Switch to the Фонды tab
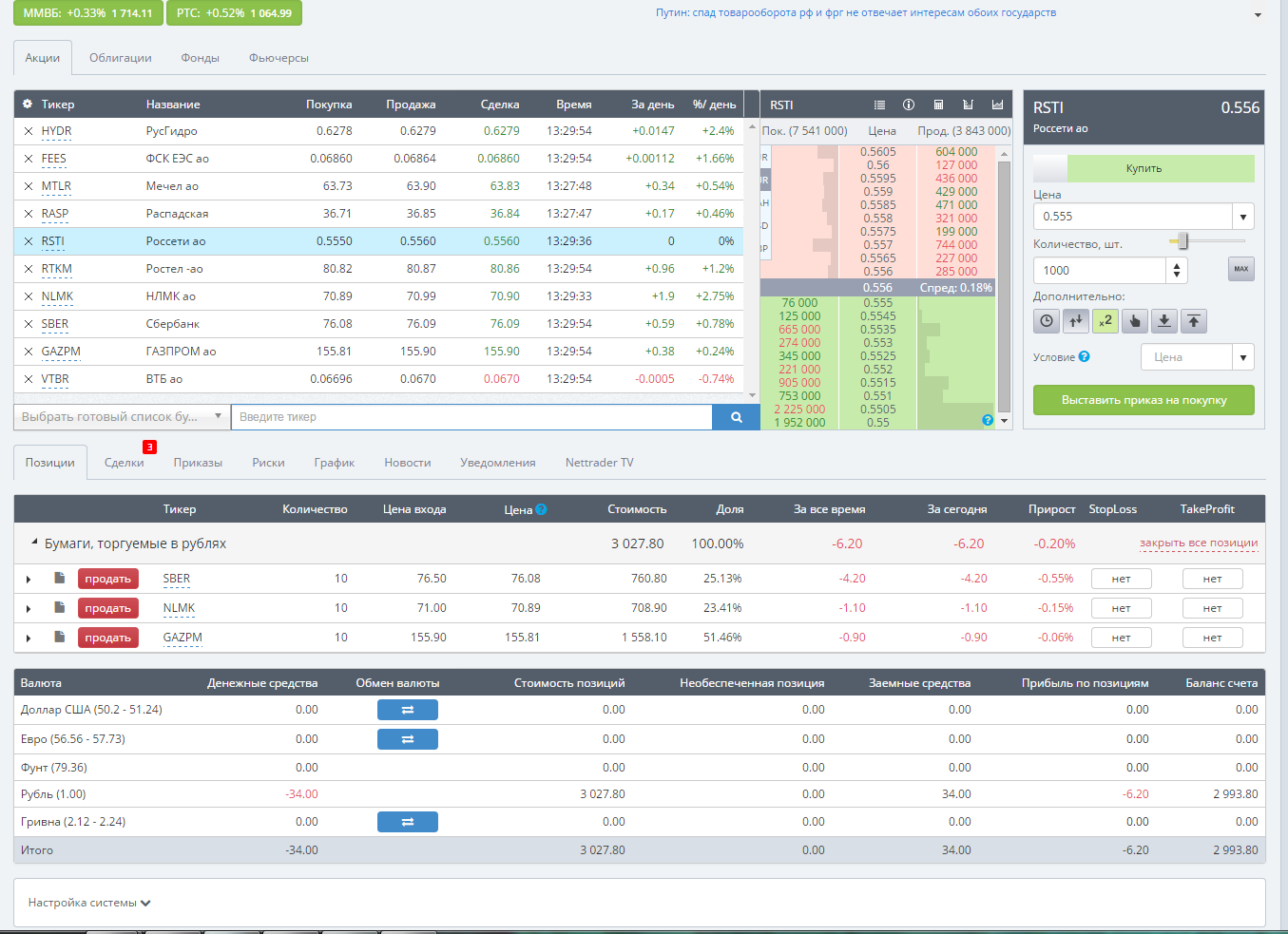The image size is (1288, 934). [201, 58]
